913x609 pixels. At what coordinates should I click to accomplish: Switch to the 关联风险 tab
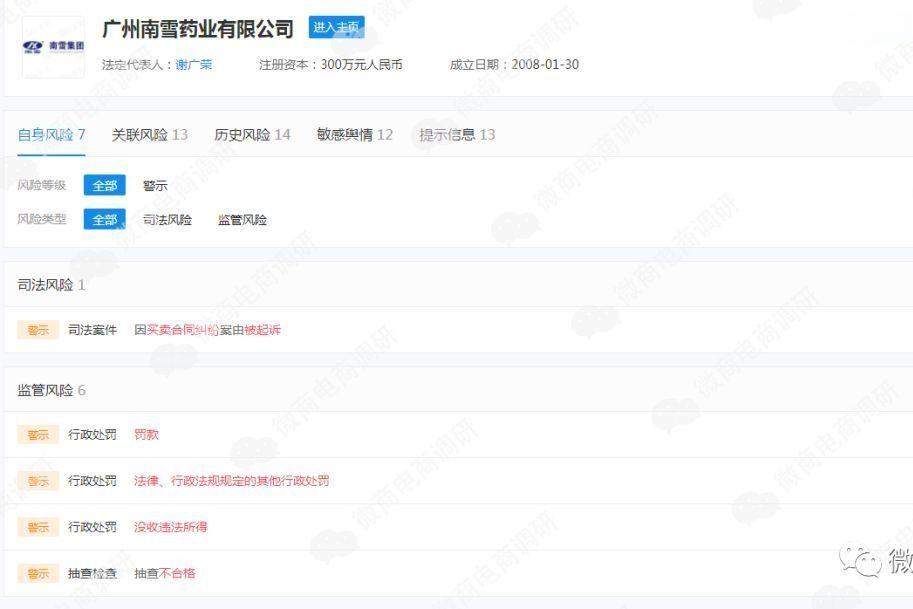(149, 135)
